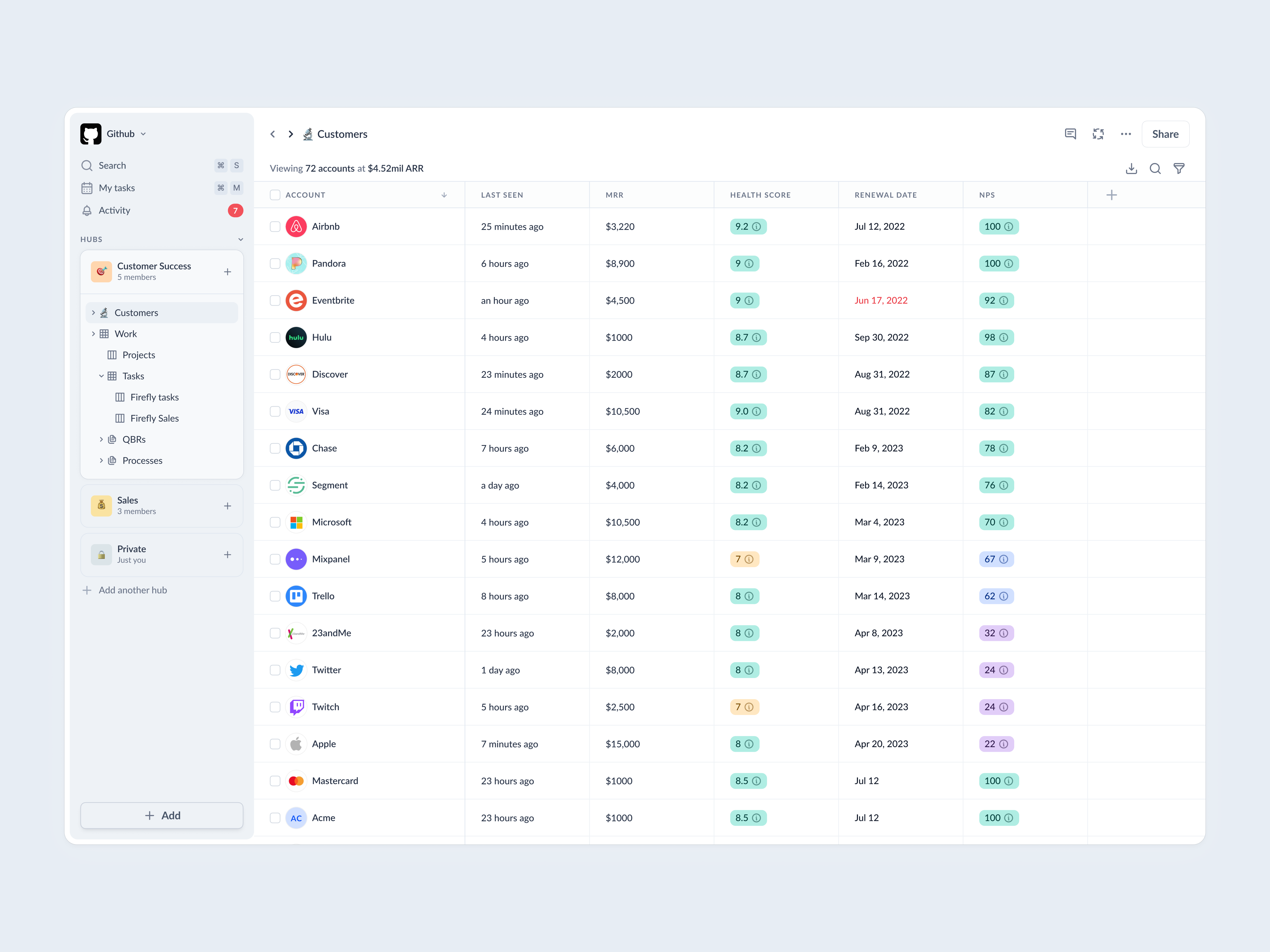
Task: Open Search in the sidebar
Action: 162,165
